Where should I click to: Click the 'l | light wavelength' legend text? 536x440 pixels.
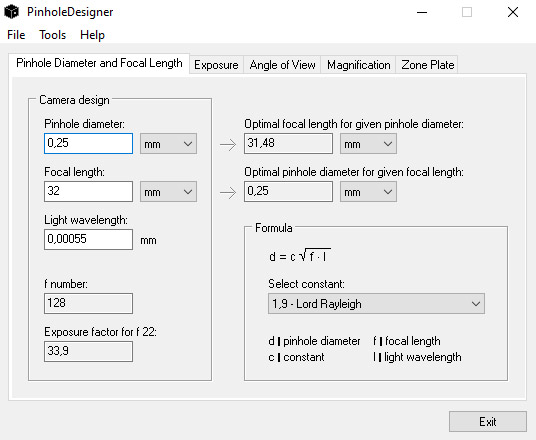(x=417, y=357)
